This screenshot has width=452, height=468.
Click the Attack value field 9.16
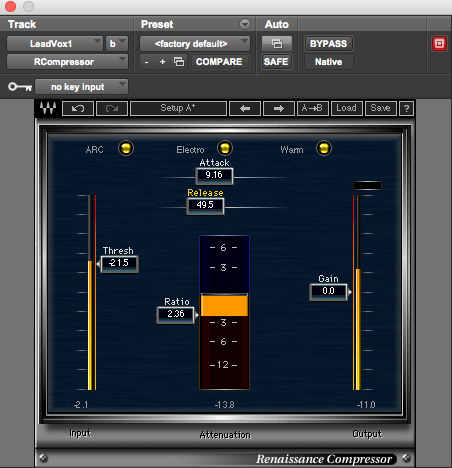tap(214, 175)
